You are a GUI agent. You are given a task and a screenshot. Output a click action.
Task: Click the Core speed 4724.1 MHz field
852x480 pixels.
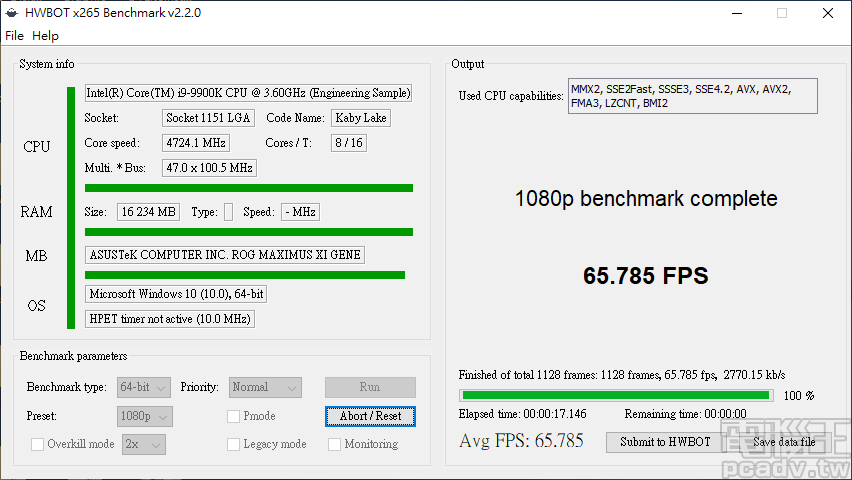(x=196, y=143)
